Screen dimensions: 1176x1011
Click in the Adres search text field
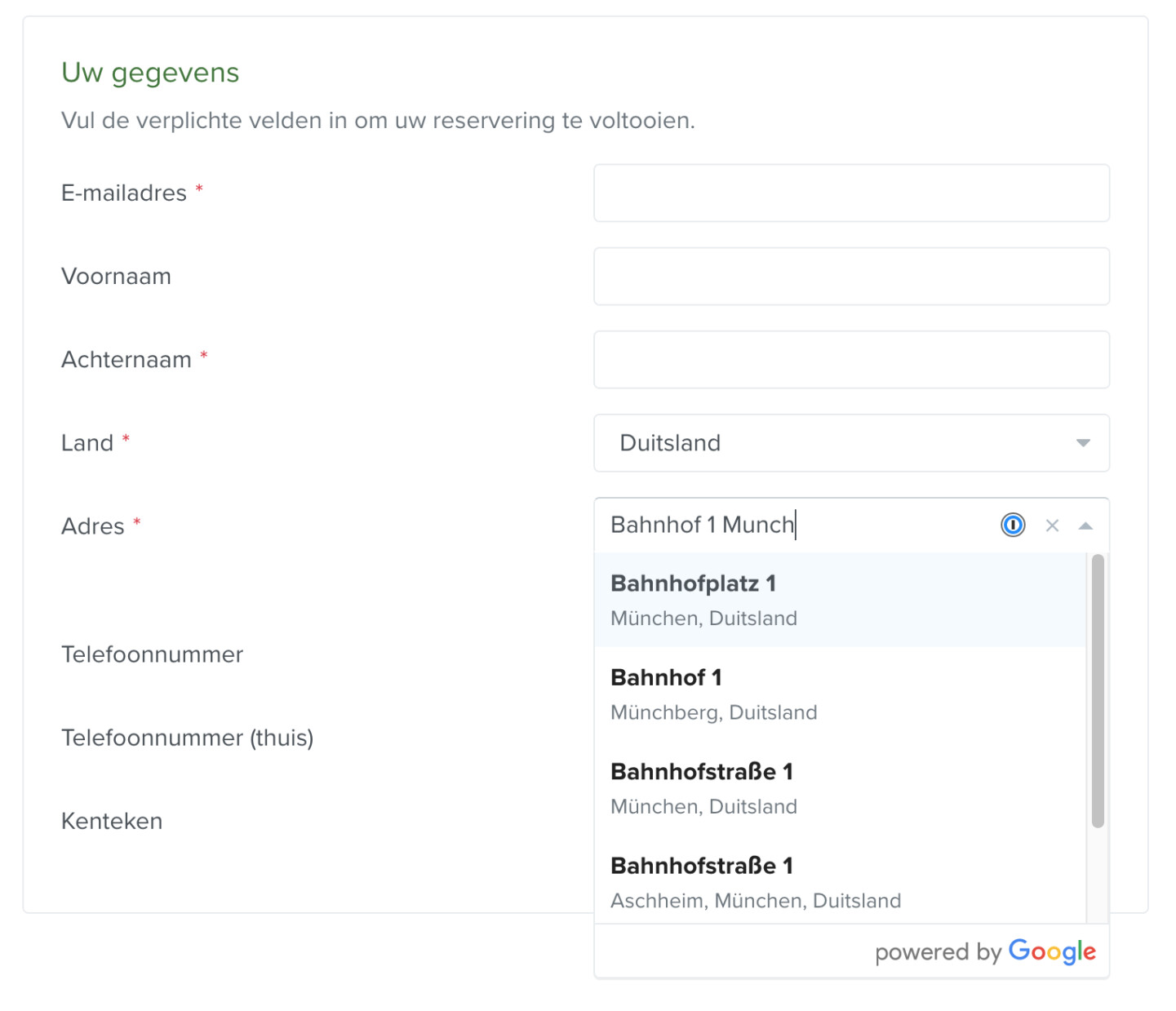[x=800, y=525]
